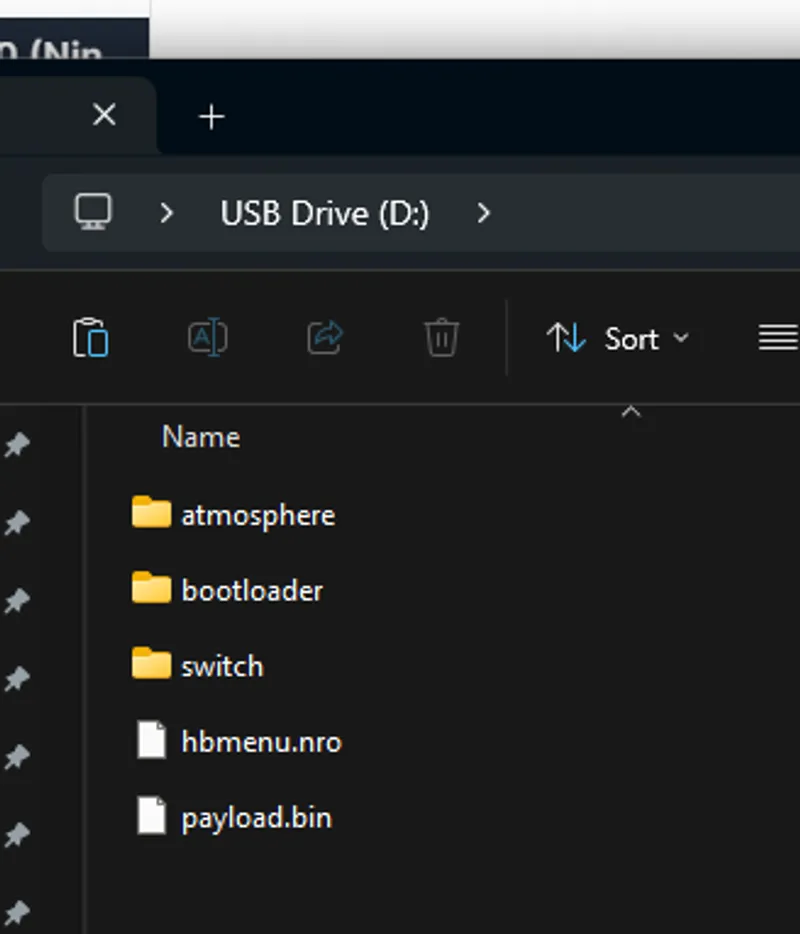Select the payload.bin file
Screen dimensions: 800x934
coord(256,818)
